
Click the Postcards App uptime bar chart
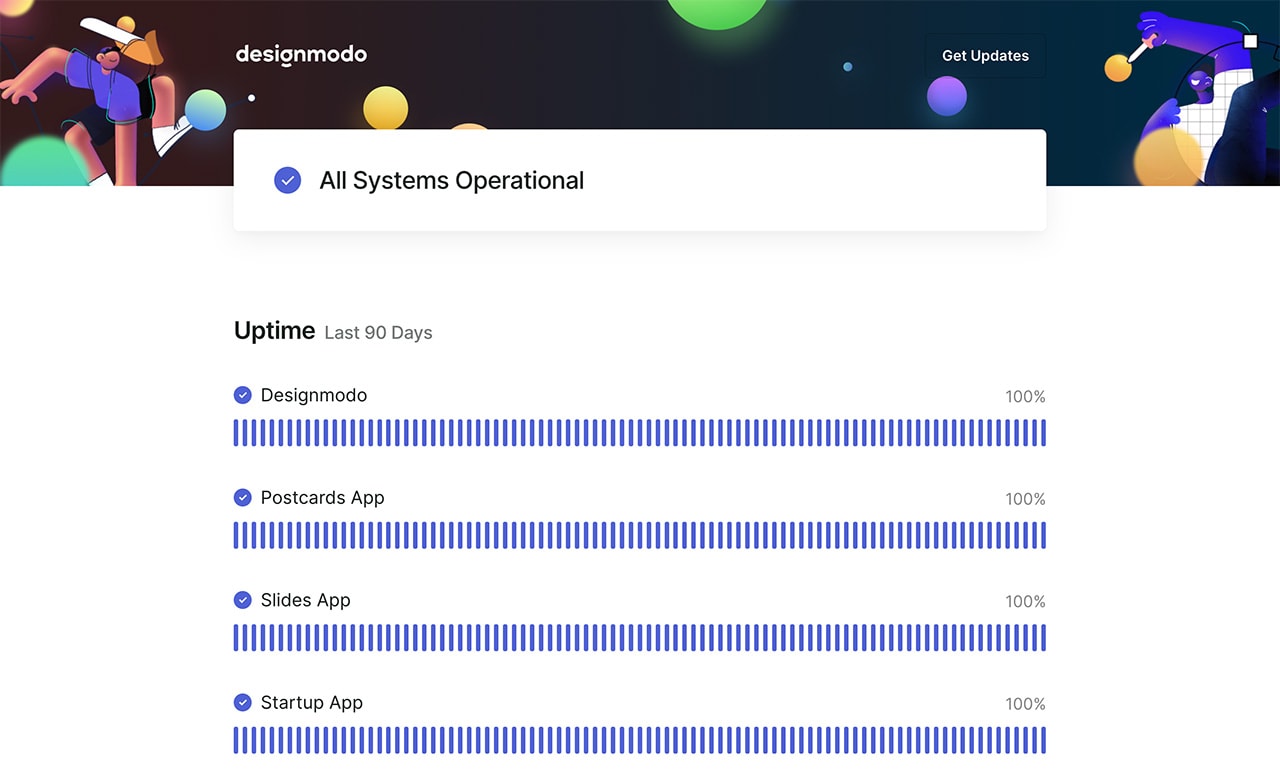(x=640, y=535)
